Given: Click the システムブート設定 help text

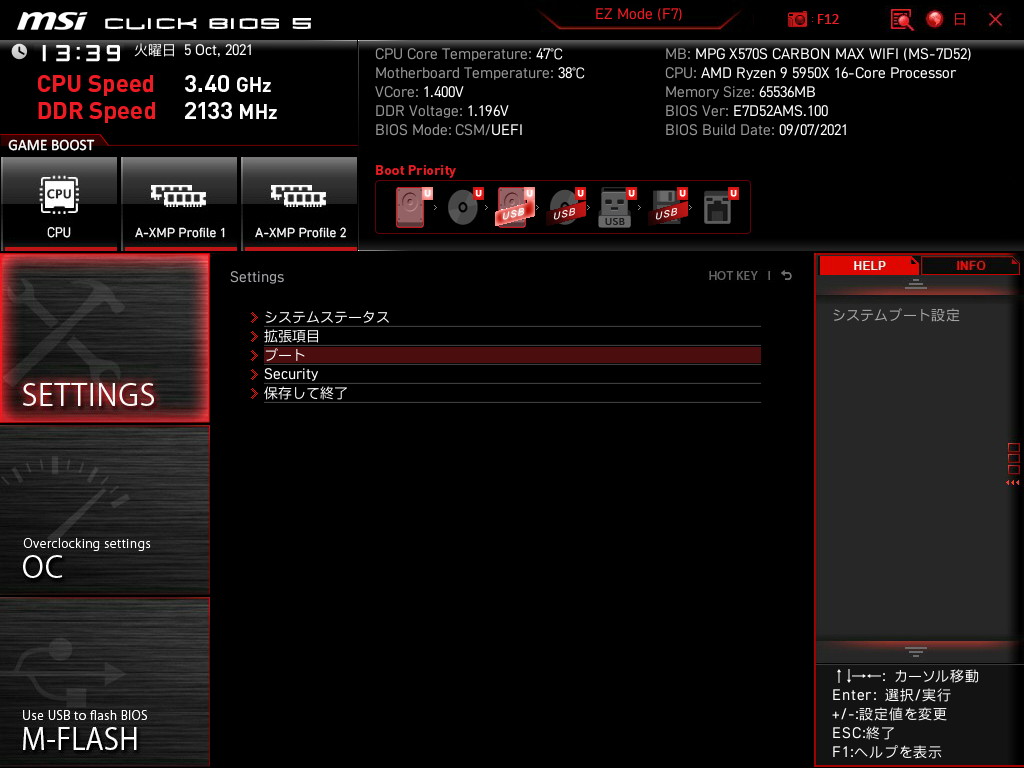Looking at the screenshot, I should (896, 315).
